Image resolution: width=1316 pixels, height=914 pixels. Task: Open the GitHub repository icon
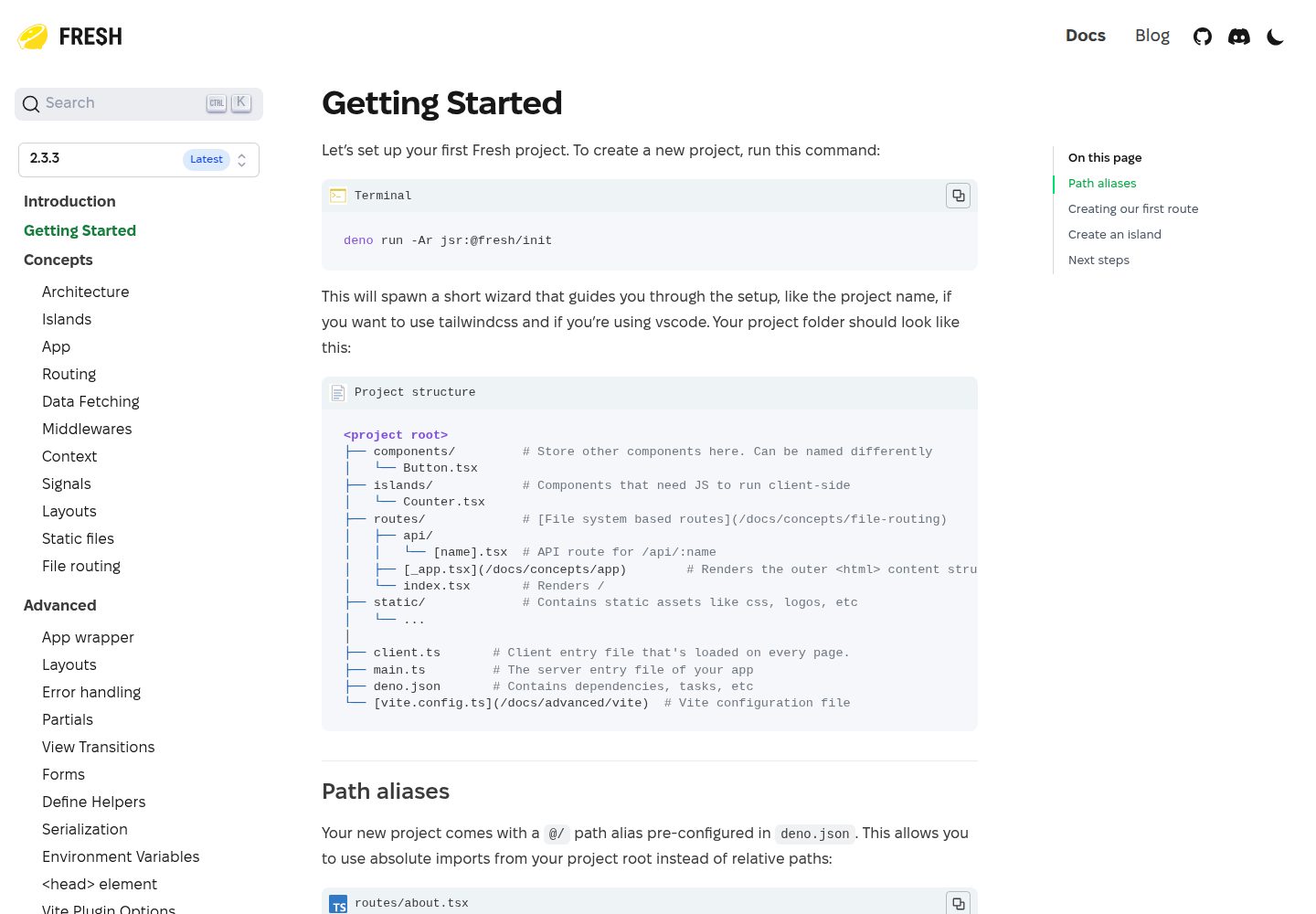(1203, 37)
